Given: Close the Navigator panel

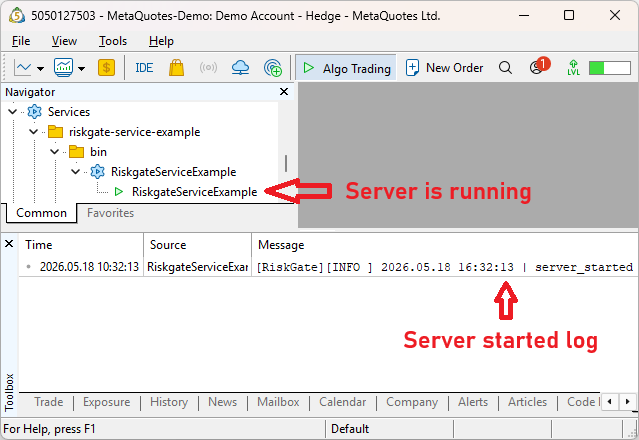Looking at the screenshot, I should [284, 92].
